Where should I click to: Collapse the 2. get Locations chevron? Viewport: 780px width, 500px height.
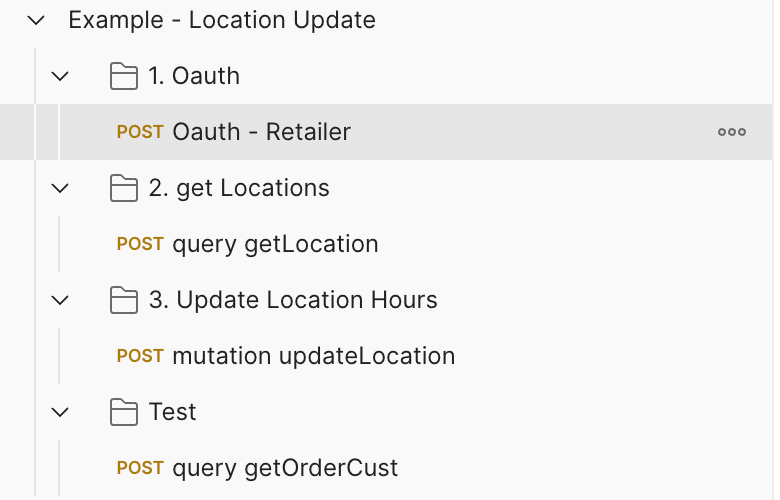pos(61,188)
